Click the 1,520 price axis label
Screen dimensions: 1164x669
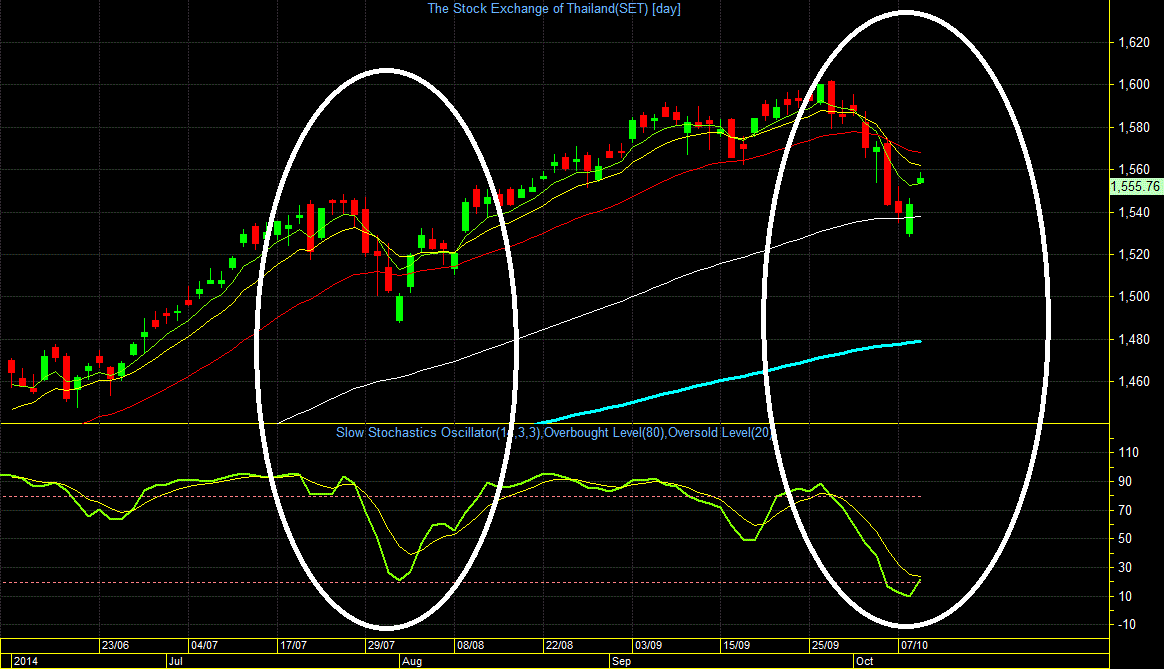(x=1134, y=255)
